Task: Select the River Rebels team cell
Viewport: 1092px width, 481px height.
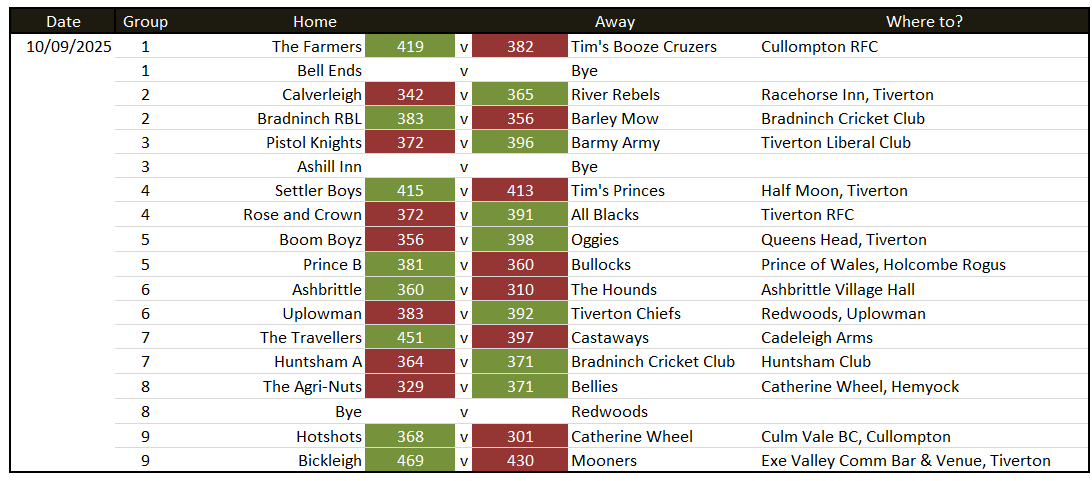Action: (615, 95)
